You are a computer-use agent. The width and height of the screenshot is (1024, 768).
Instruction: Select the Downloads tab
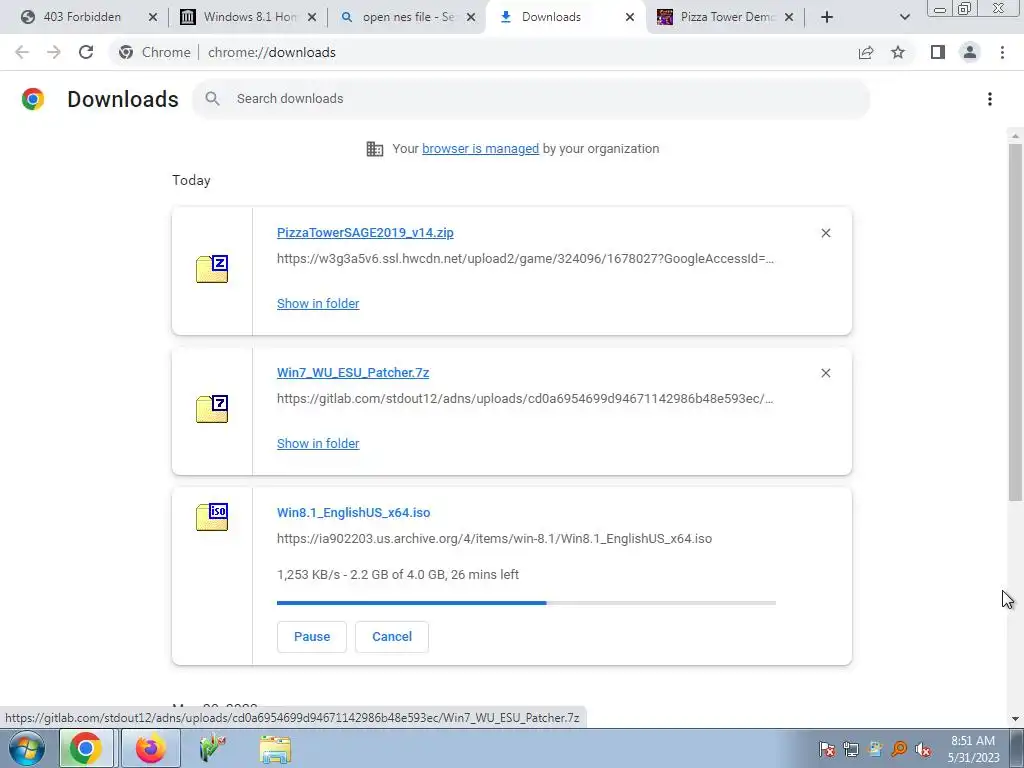click(x=551, y=17)
